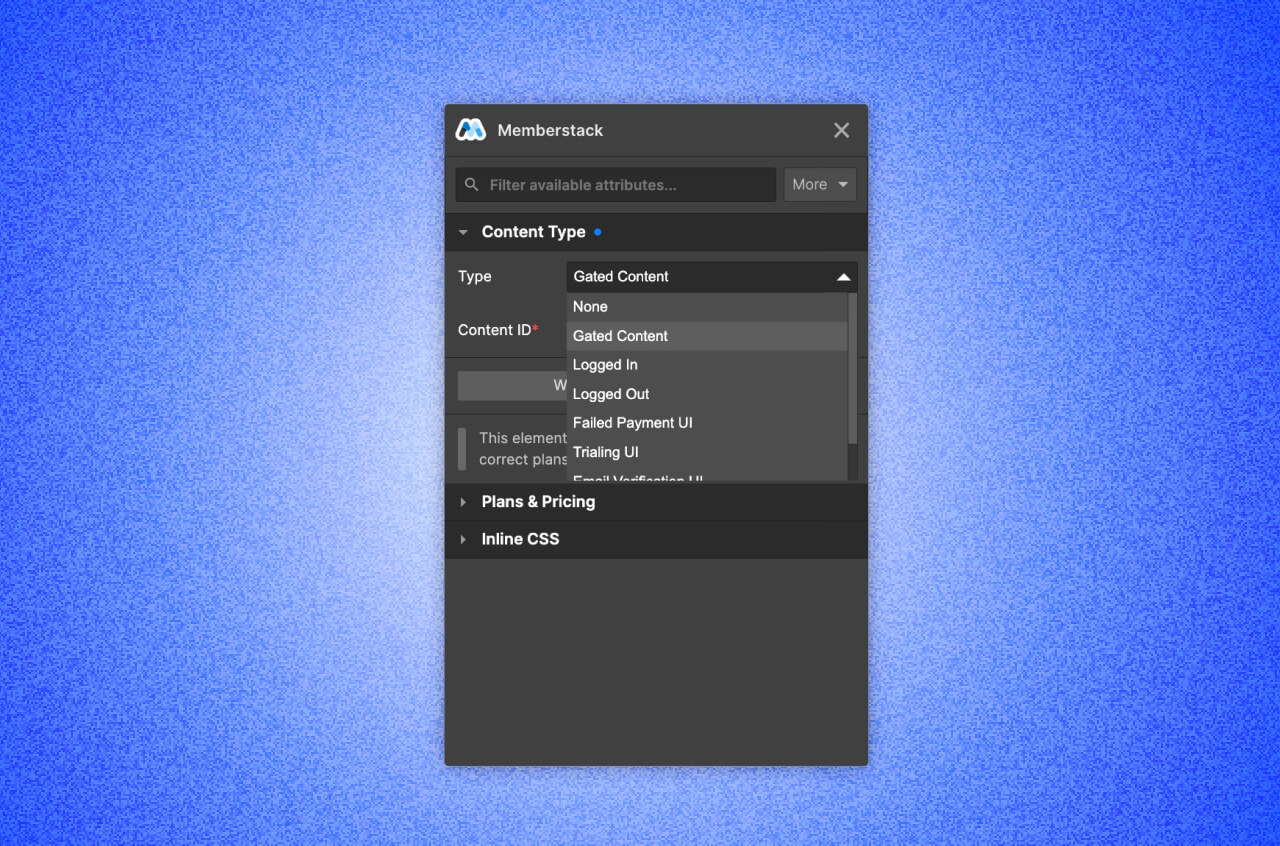Click the gray vertical bar beside the element note
Viewport: 1280px width, 846px height.
point(461,448)
